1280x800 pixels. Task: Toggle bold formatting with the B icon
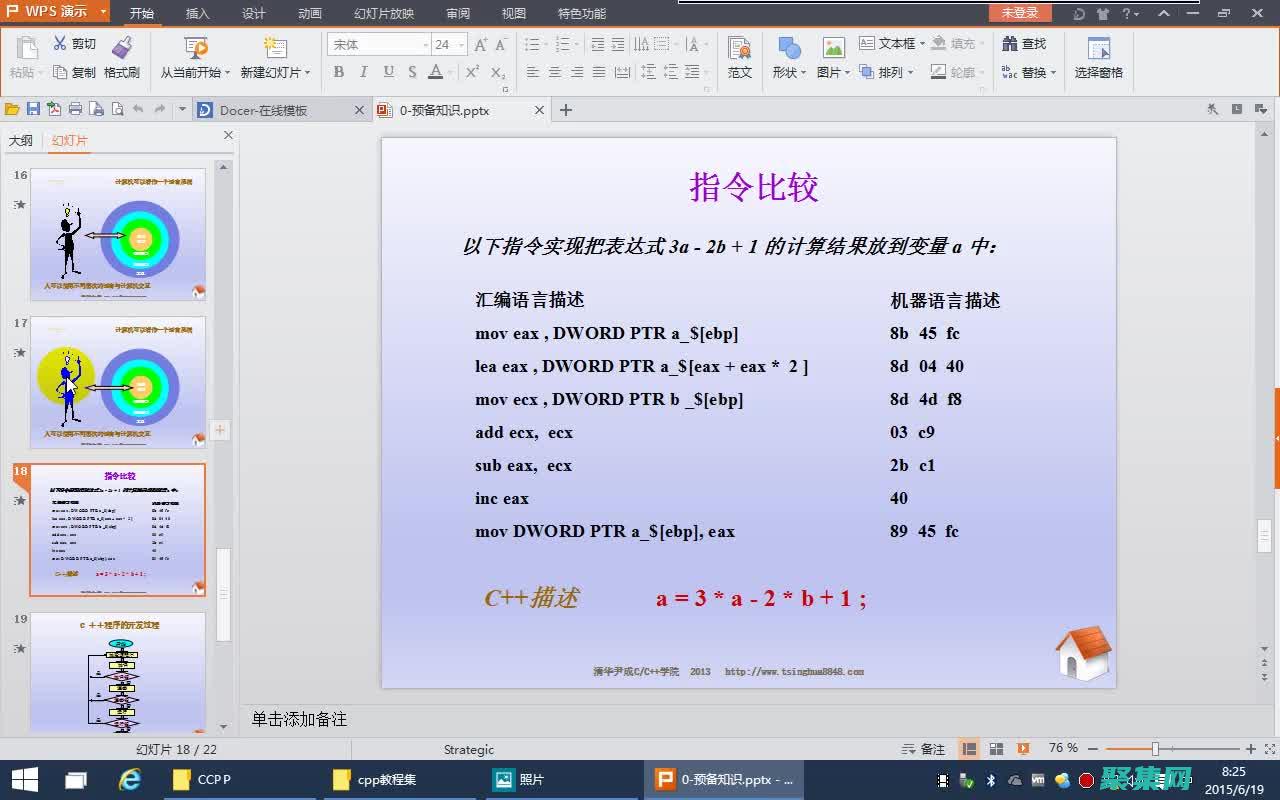[x=338, y=72]
